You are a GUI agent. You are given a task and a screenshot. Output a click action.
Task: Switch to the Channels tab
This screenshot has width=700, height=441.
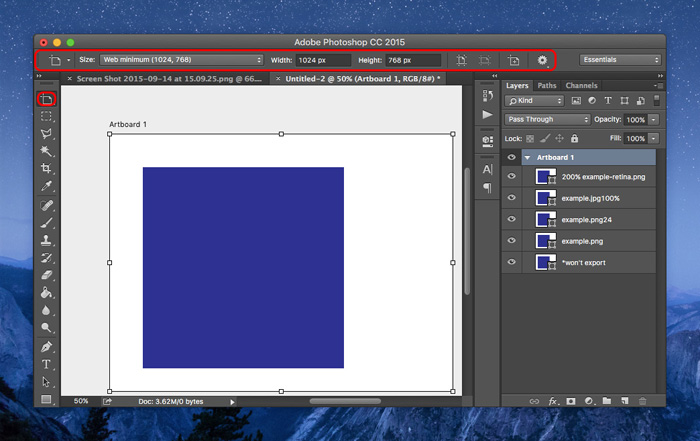point(581,86)
